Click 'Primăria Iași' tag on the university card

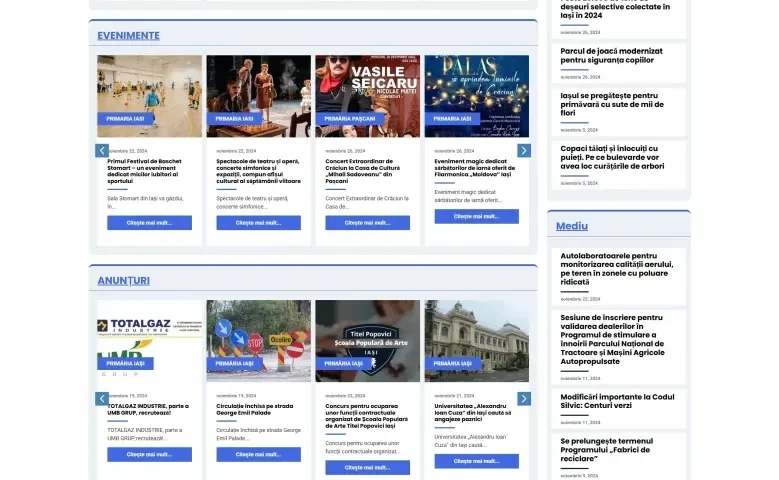[x=453, y=364]
